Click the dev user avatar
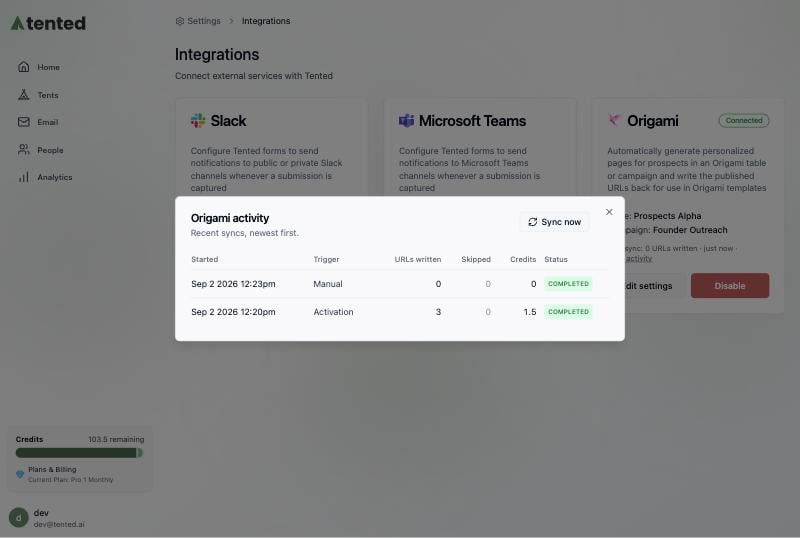800x538 pixels. pyautogui.click(x=19, y=518)
